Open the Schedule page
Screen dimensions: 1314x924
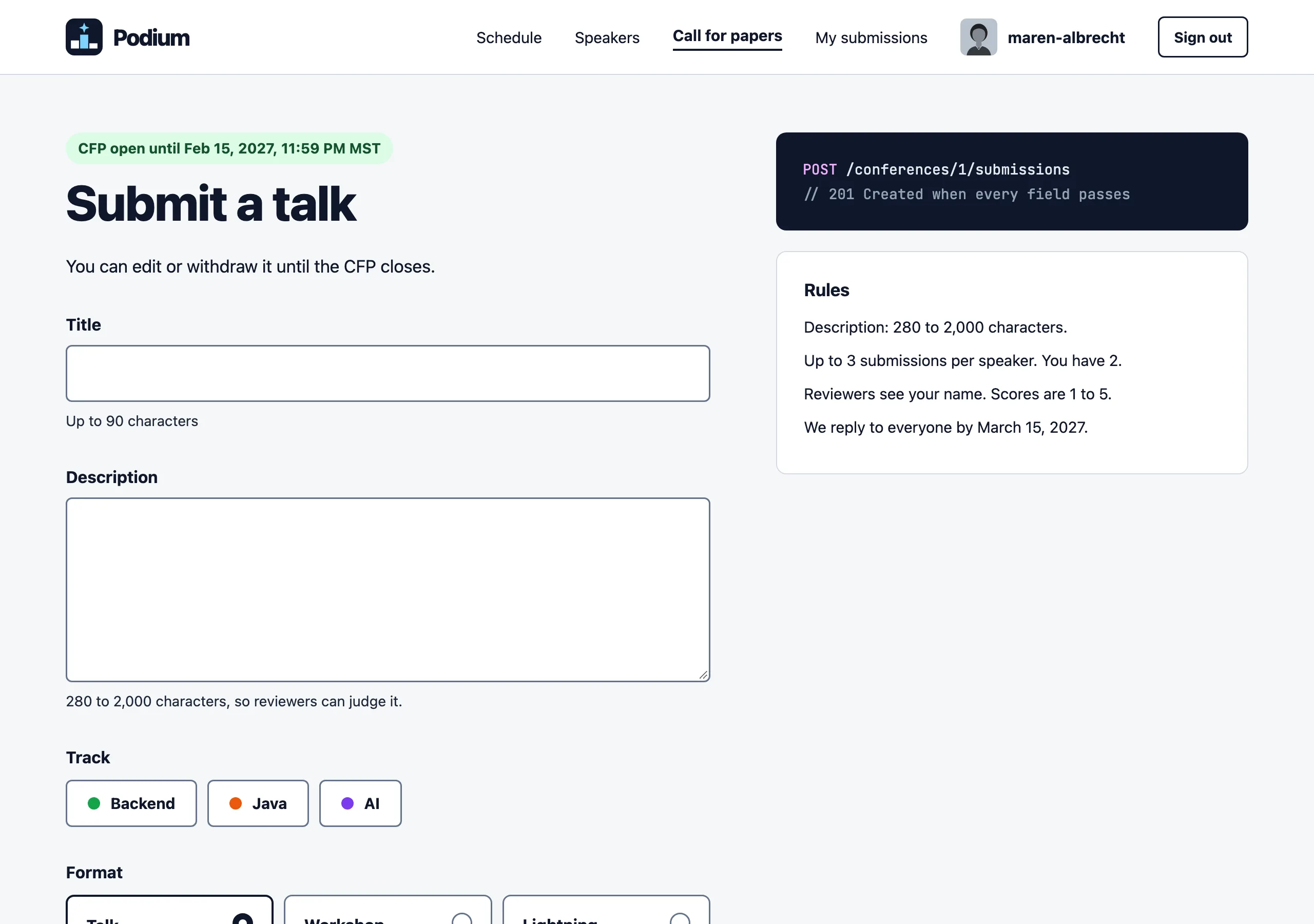[509, 38]
